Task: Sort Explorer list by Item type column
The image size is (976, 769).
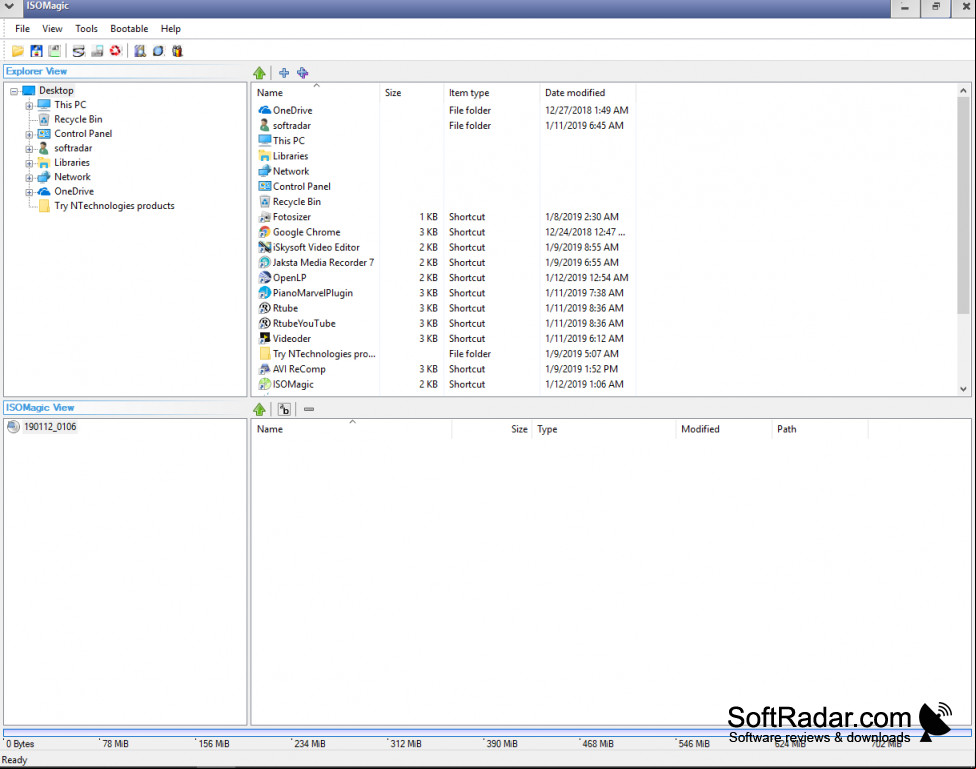Action: tap(492, 93)
